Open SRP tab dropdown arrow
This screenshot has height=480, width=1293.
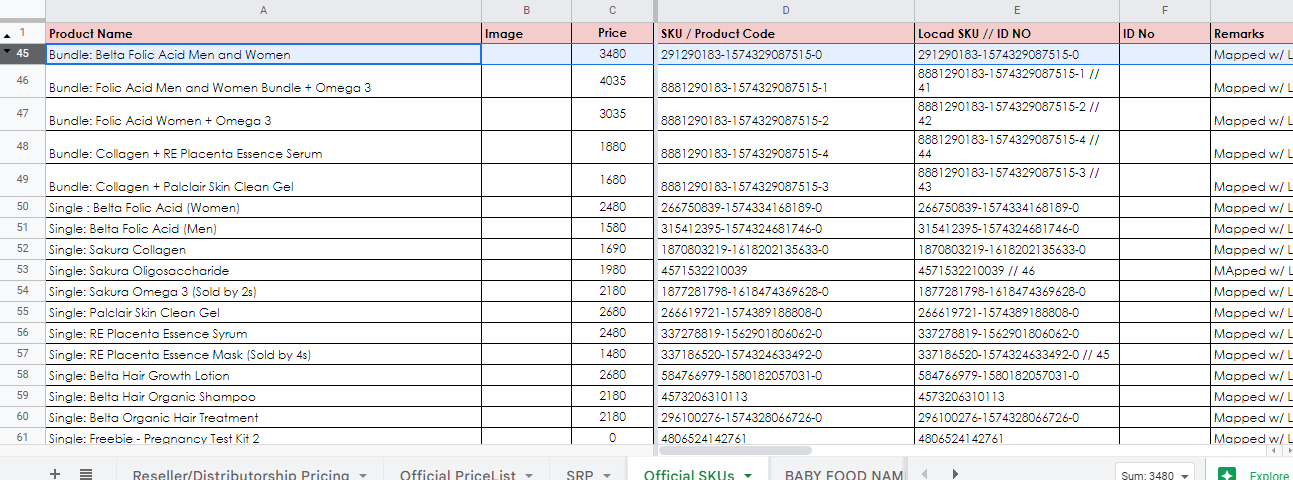pyautogui.click(x=608, y=475)
